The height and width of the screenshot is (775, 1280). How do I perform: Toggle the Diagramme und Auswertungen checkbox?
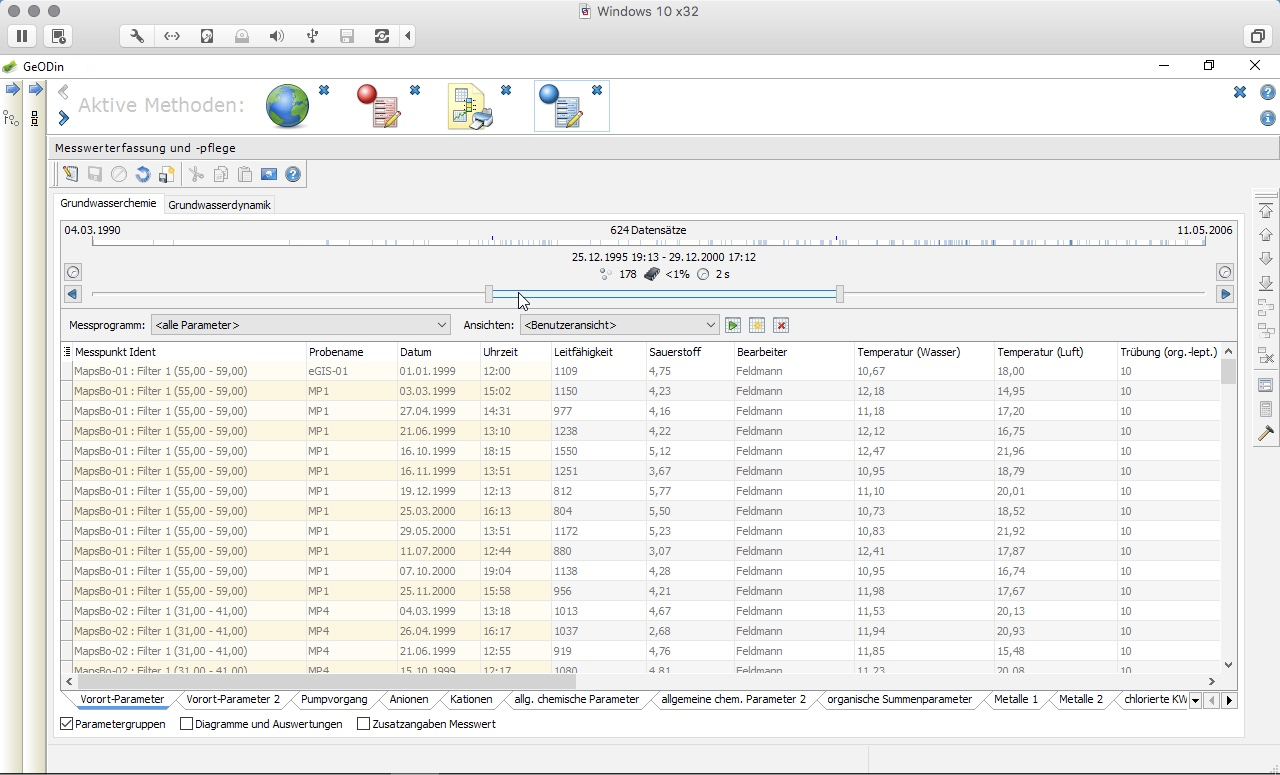click(x=184, y=723)
